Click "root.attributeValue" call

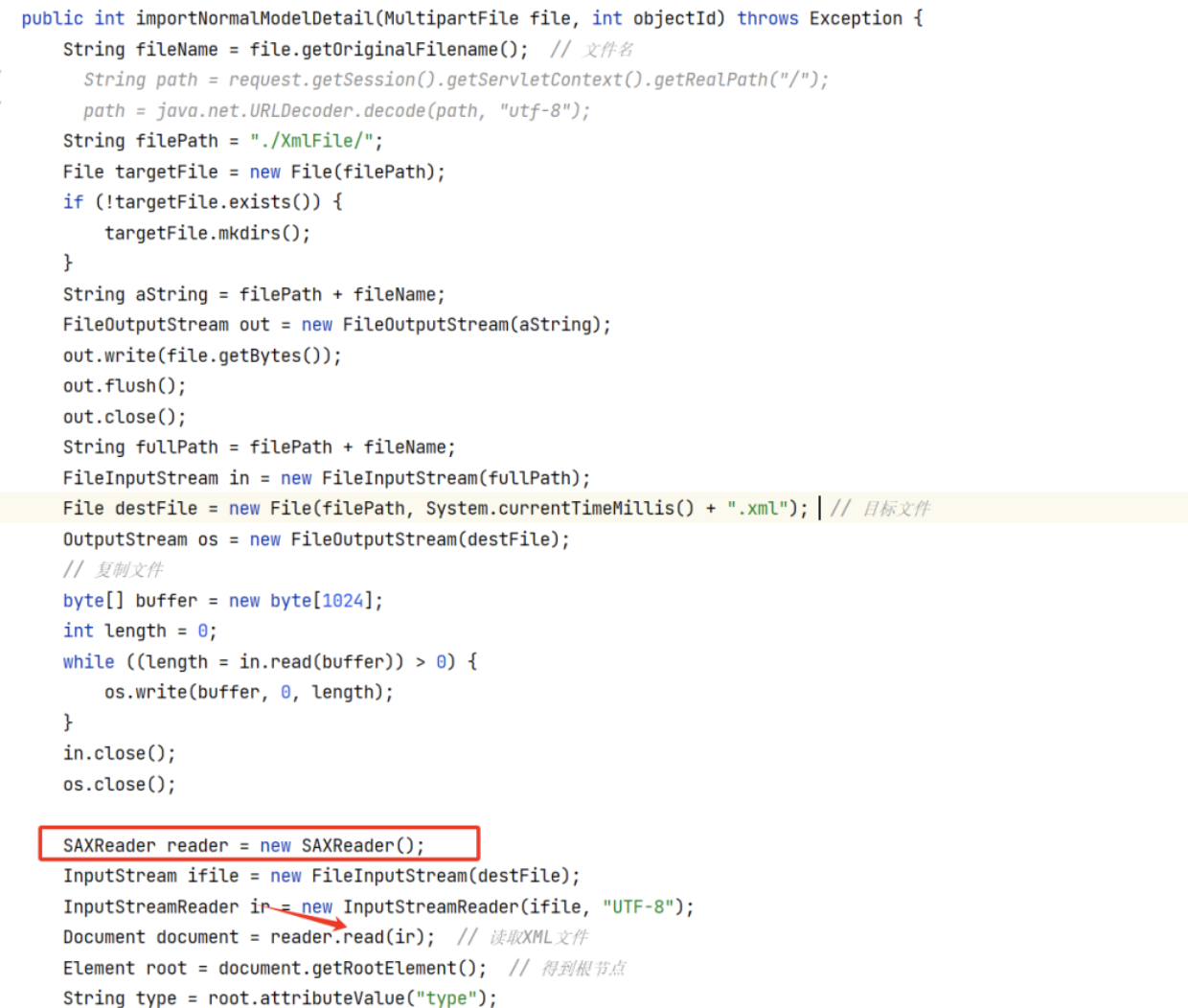pyautogui.click(x=306, y=998)
